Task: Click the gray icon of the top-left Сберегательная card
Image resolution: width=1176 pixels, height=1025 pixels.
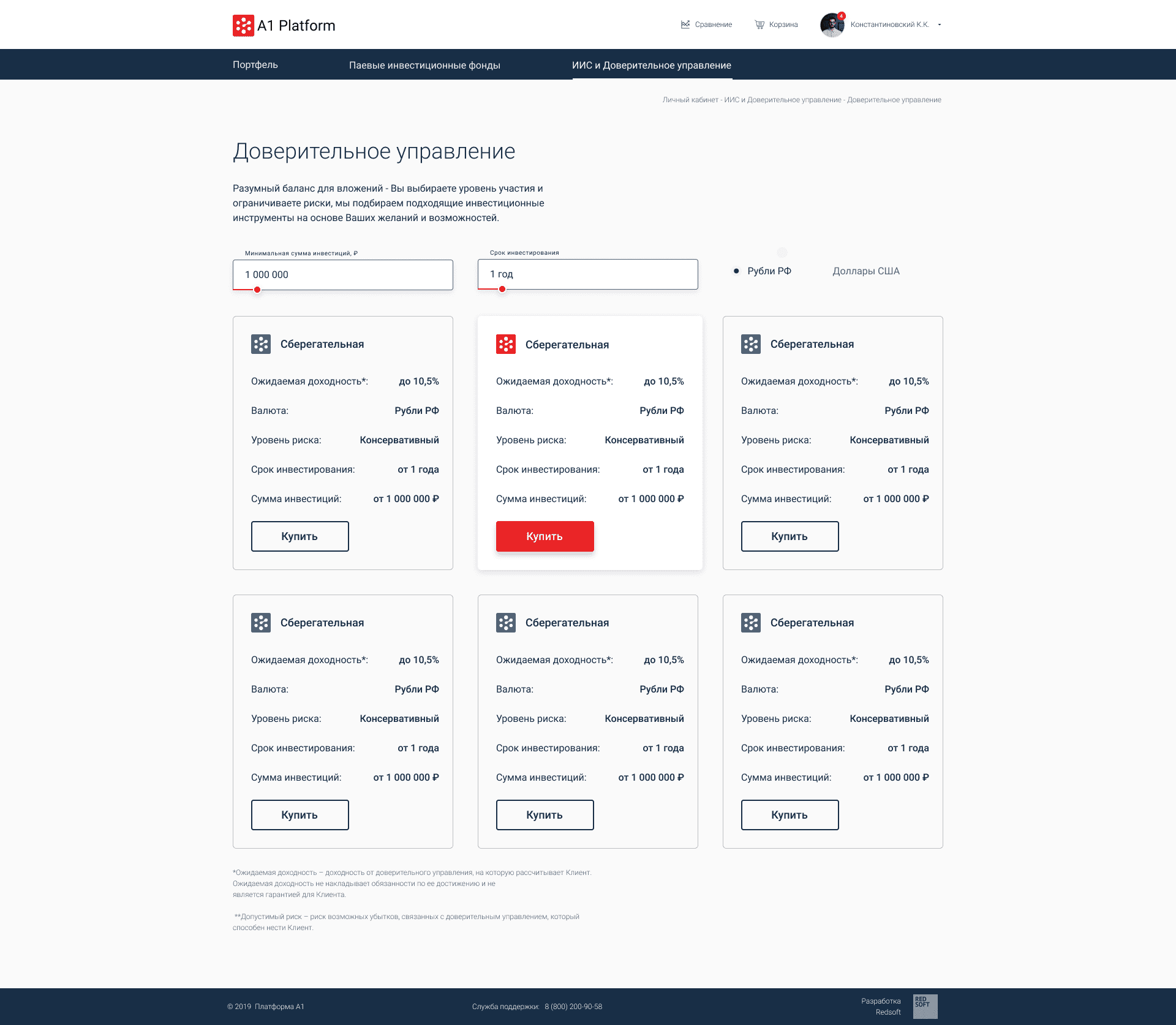Action: 261,344
